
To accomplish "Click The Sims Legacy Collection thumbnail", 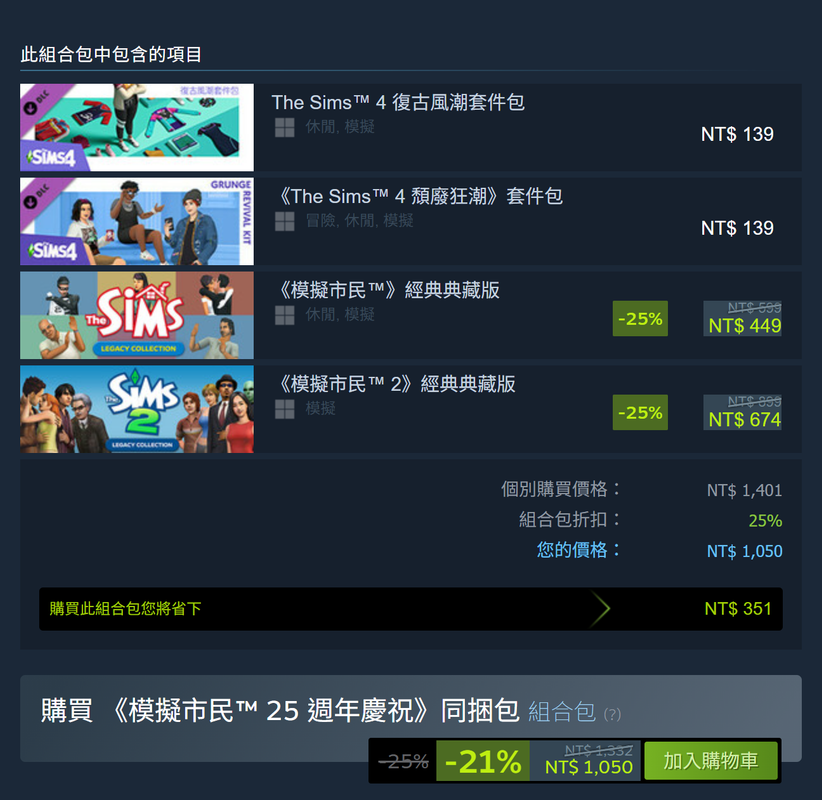I will tap(137, 315).
